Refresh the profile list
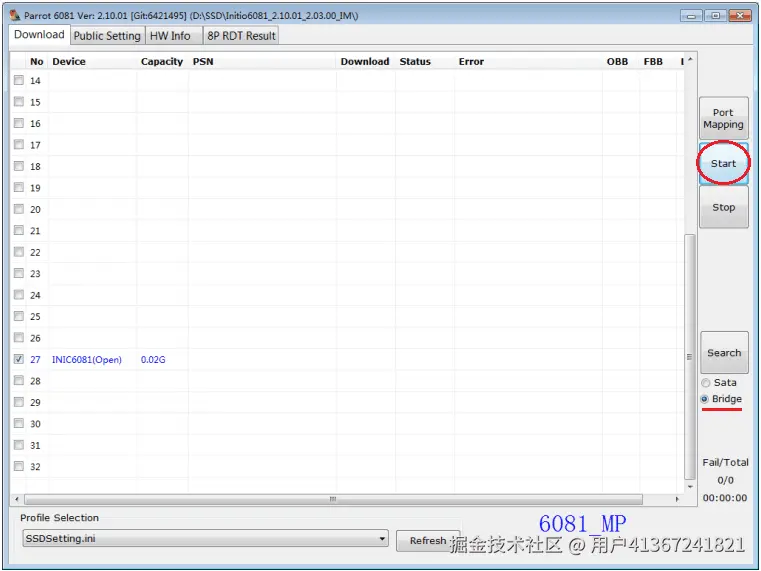This screenshot has height=571, width=761. 428,540
